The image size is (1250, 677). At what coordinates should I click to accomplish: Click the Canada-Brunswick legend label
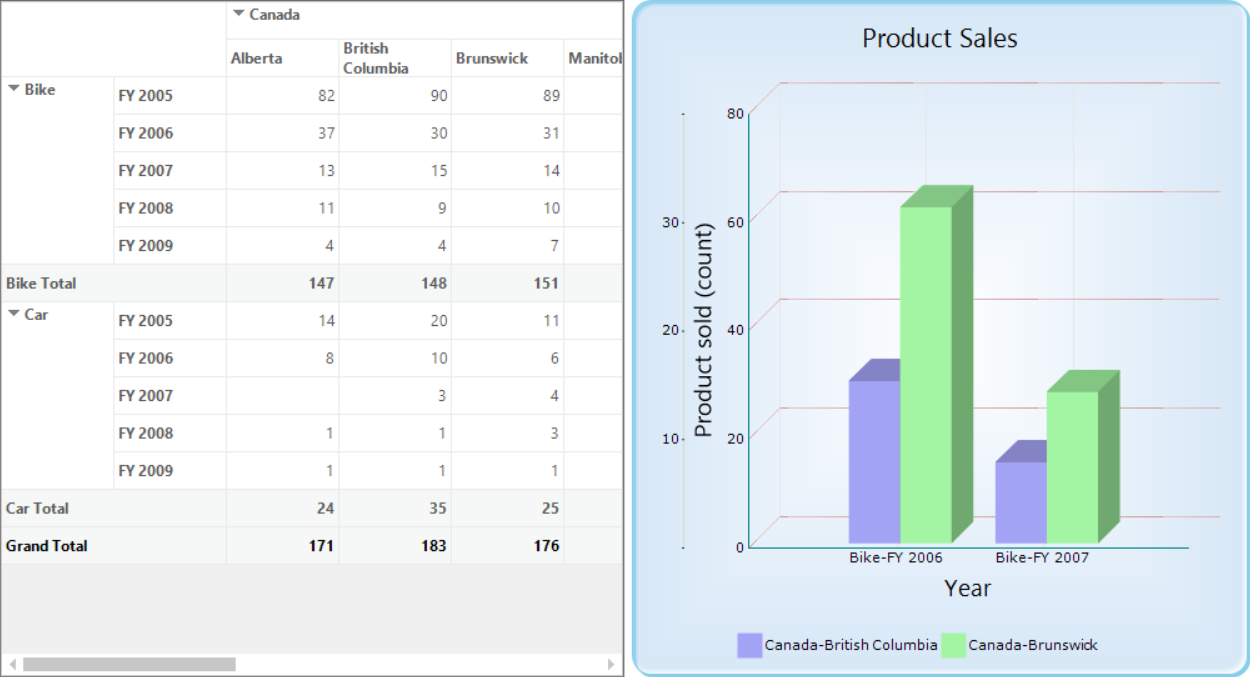(x=1033, y=645)
